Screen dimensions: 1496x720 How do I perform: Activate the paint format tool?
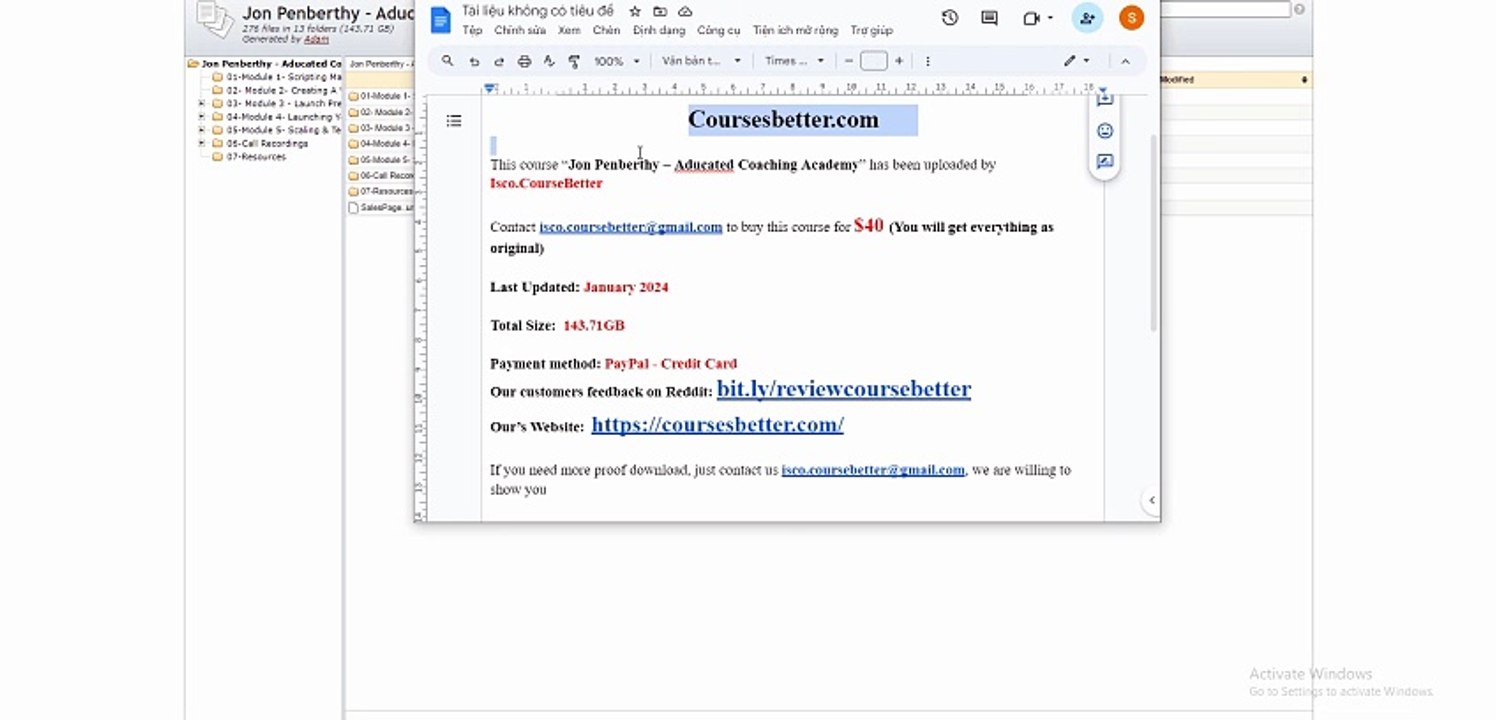574,61
